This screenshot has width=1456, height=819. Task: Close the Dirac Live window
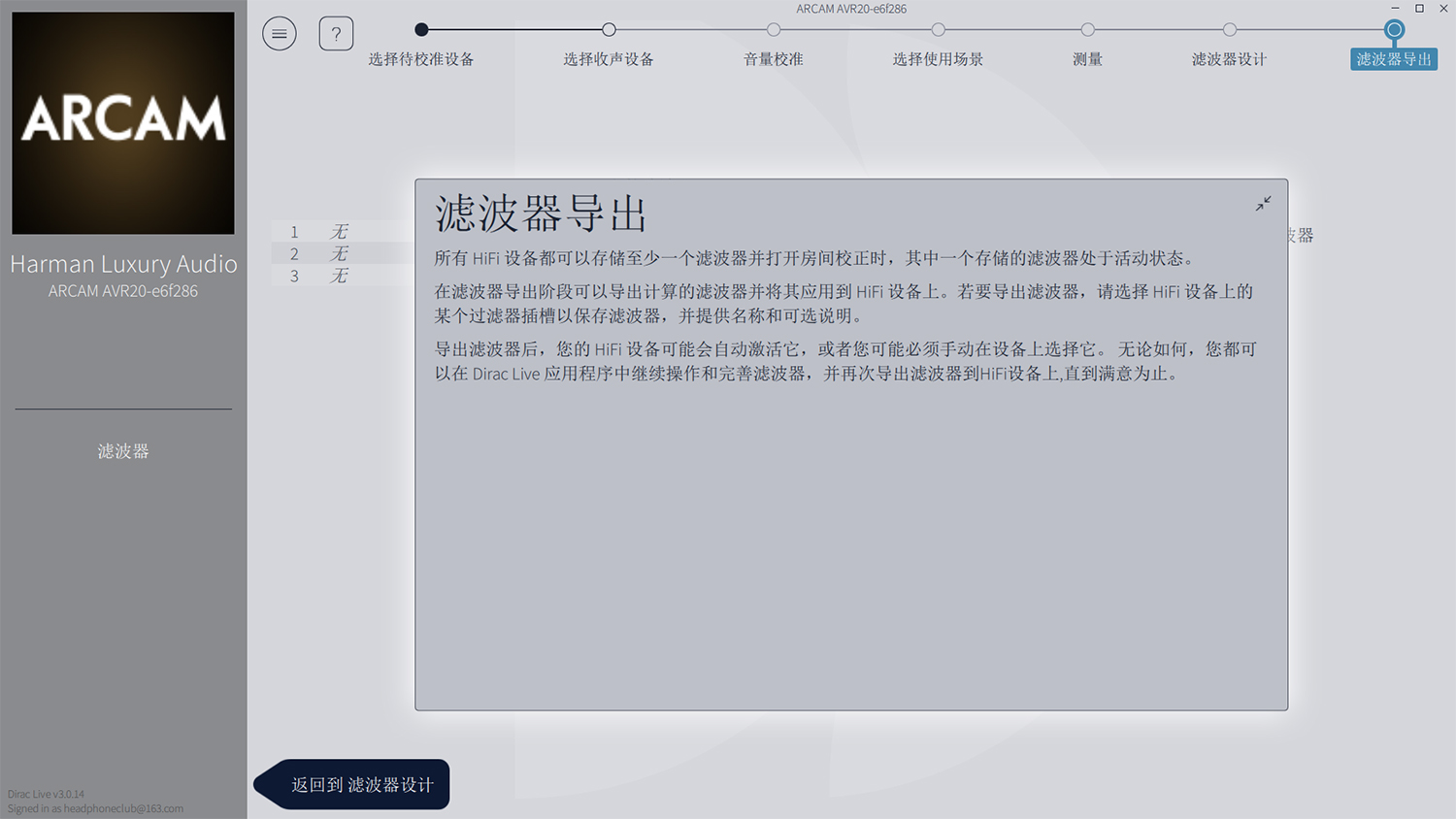point(1443,9)
